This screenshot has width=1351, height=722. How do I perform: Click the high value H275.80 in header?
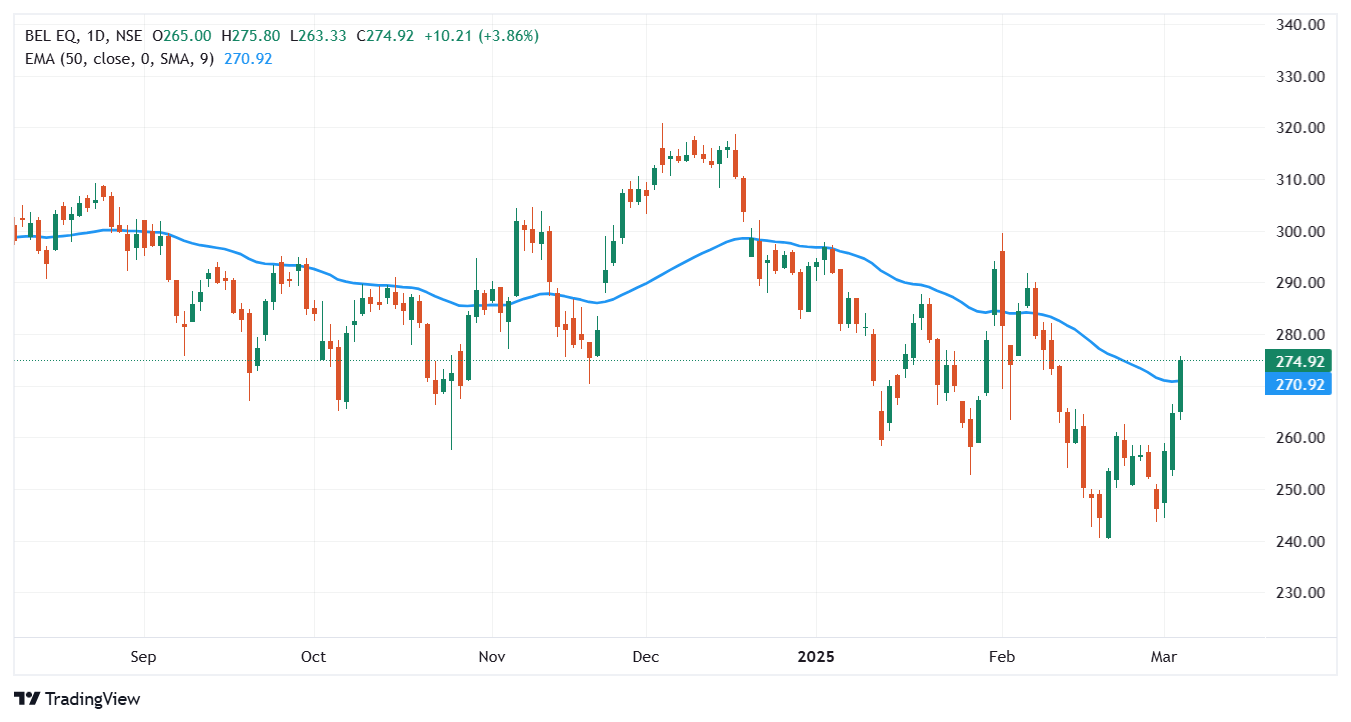click(250, 36)
